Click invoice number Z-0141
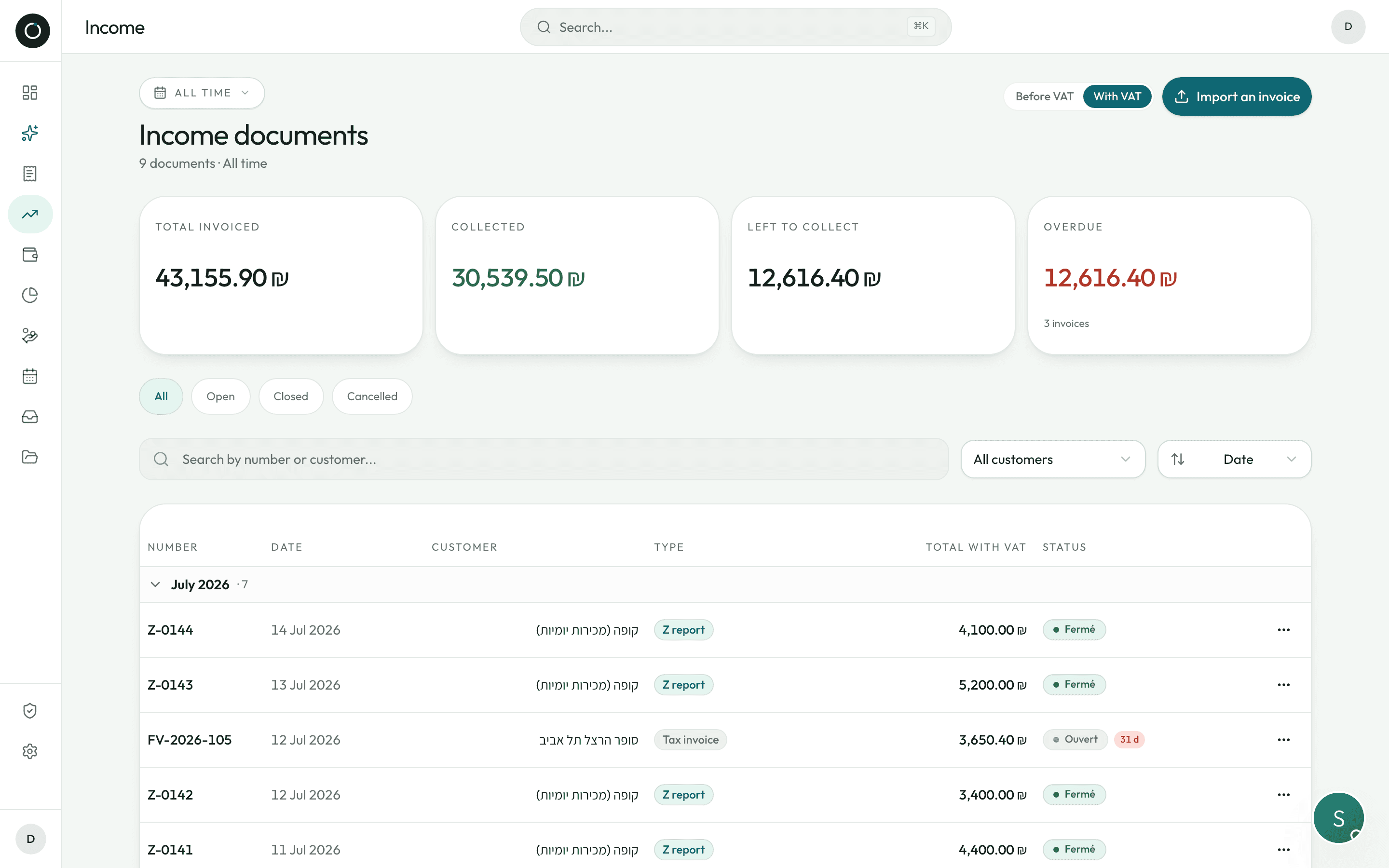The height and width of the screenshot is (868, 1389). 170,850
